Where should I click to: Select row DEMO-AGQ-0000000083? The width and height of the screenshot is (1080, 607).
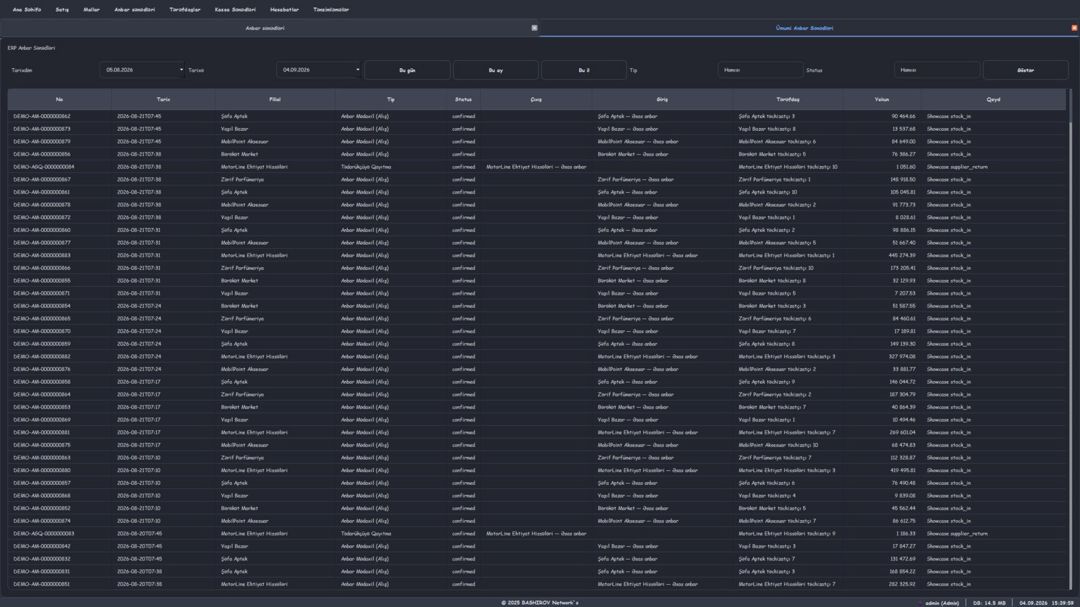click(537, 533)
